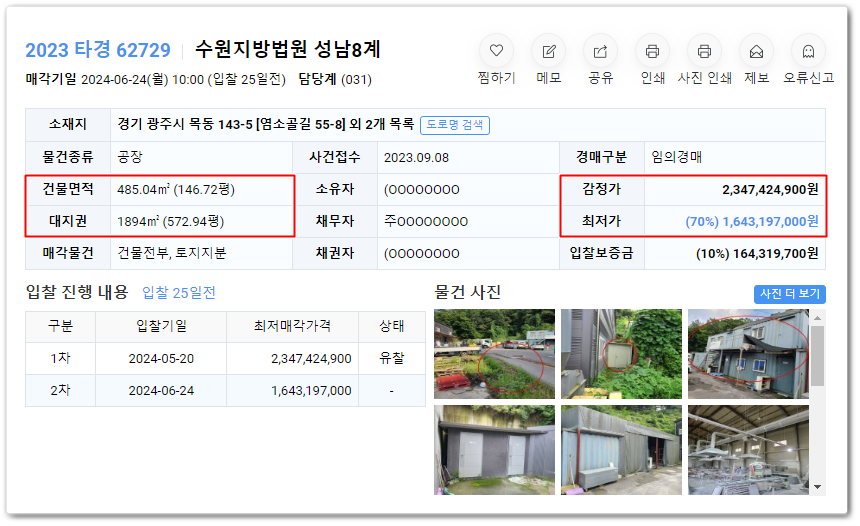Open case number 2023 타경 62729 link
Image resolution: width=860 pixels, height=526 pixels.
tap(98, 50)
